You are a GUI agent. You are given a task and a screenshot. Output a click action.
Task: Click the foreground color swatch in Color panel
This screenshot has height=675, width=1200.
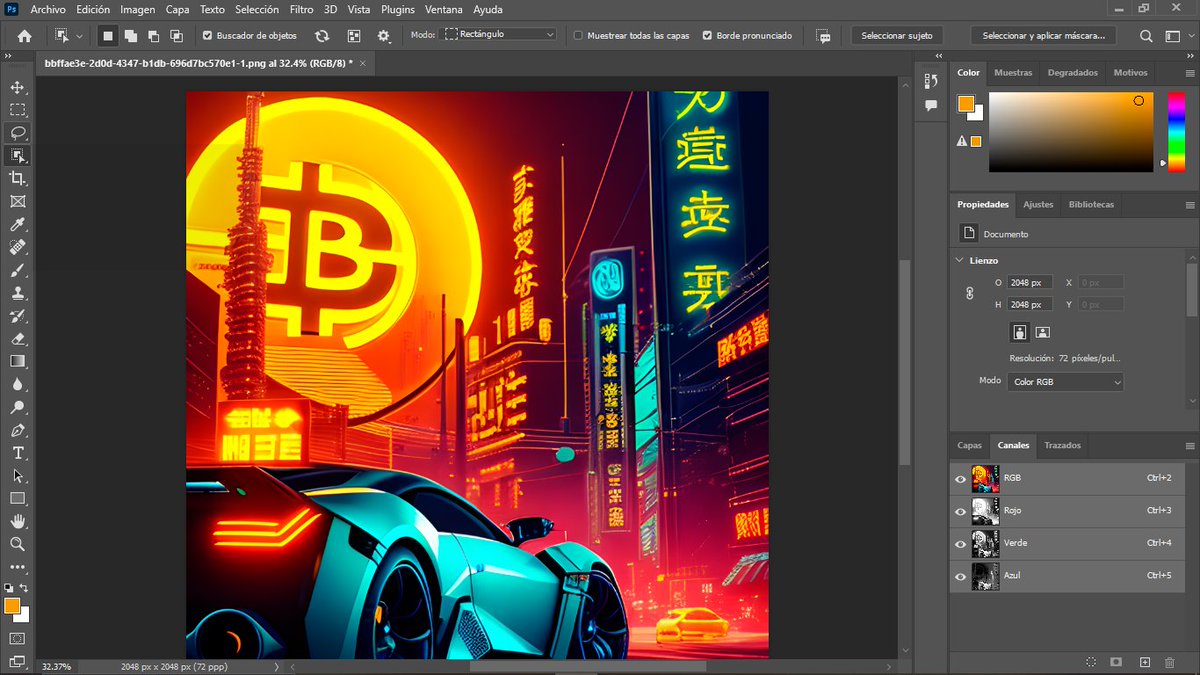tap(966, 103)
